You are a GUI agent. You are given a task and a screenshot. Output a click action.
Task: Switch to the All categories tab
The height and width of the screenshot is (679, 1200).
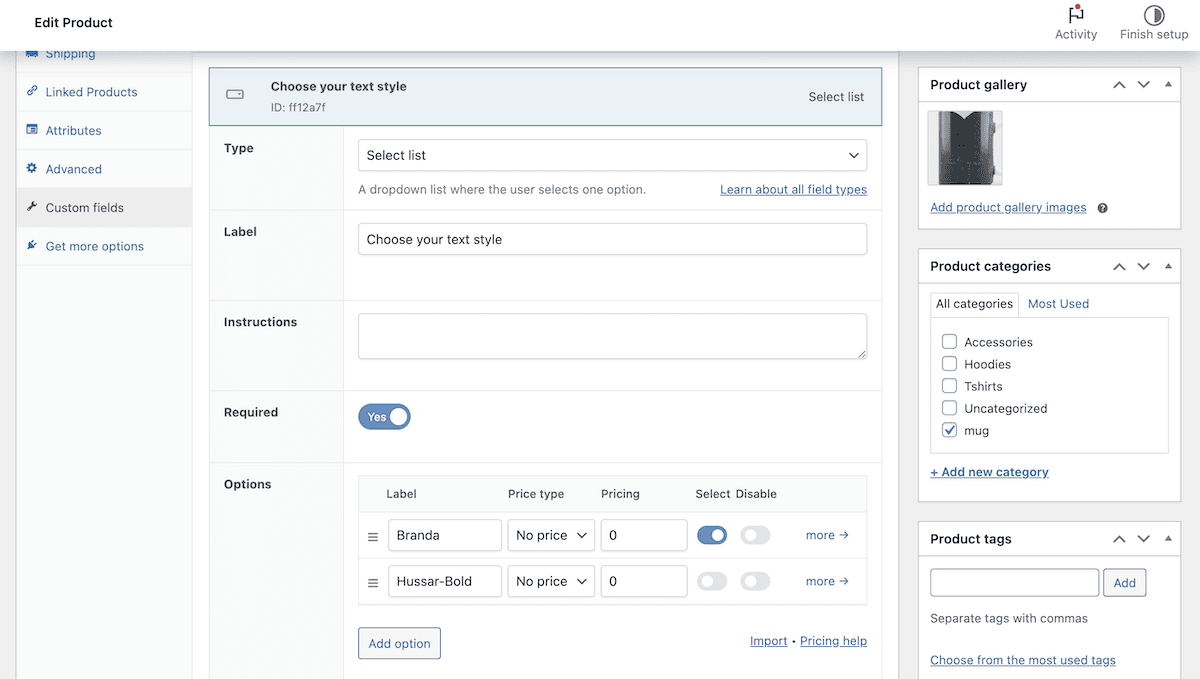(975, 304)
